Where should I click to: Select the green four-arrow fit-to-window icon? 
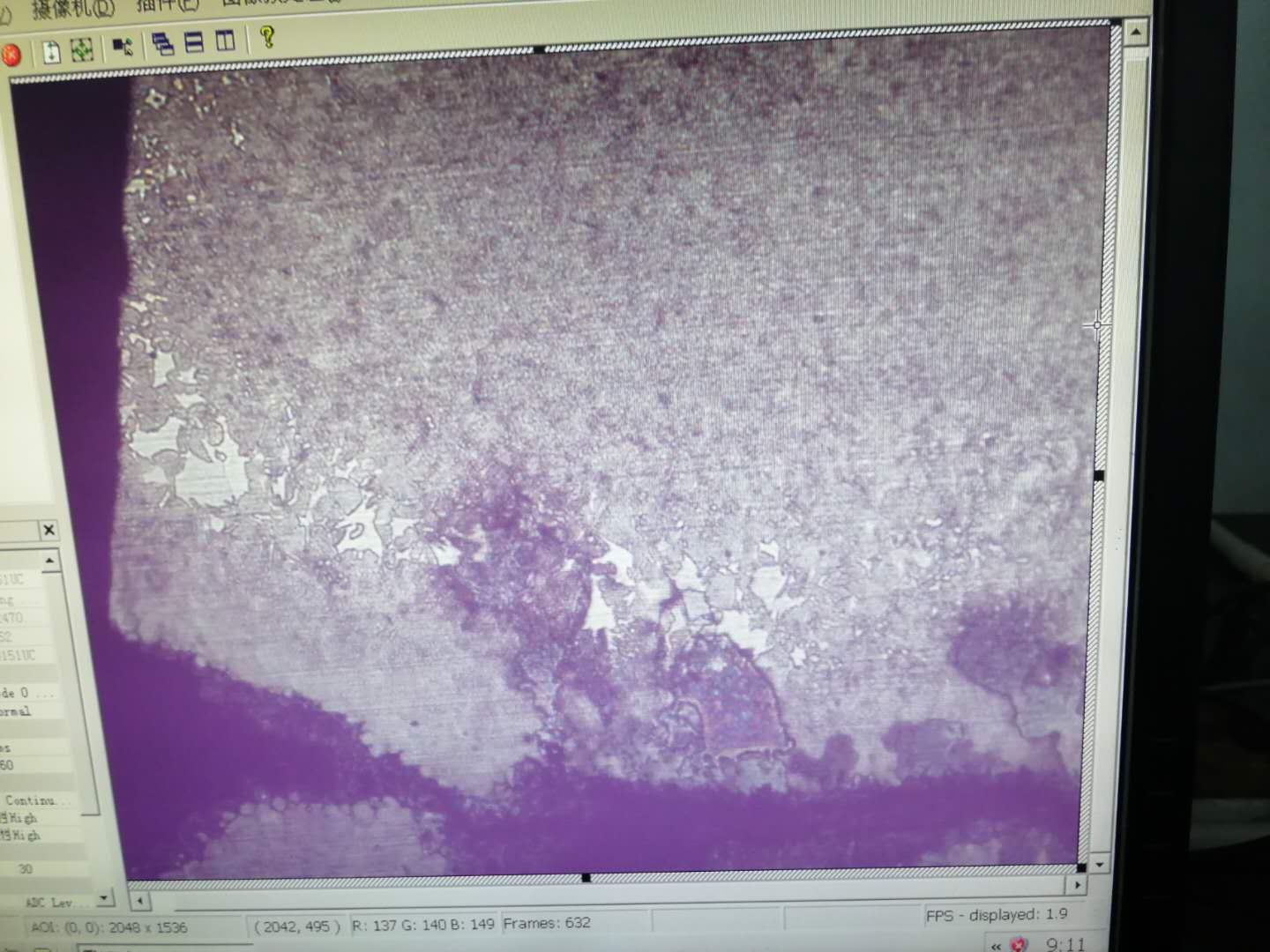point(82,49)
